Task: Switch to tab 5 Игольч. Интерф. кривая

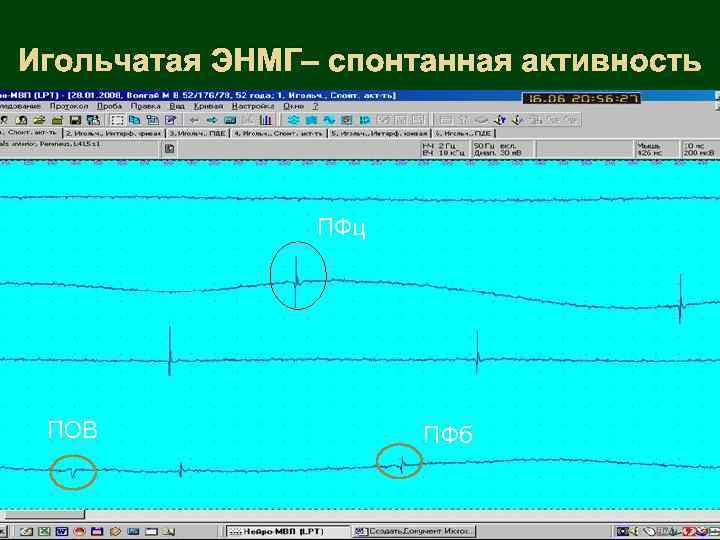Action: pyautogui.click(x=379, y=133)
